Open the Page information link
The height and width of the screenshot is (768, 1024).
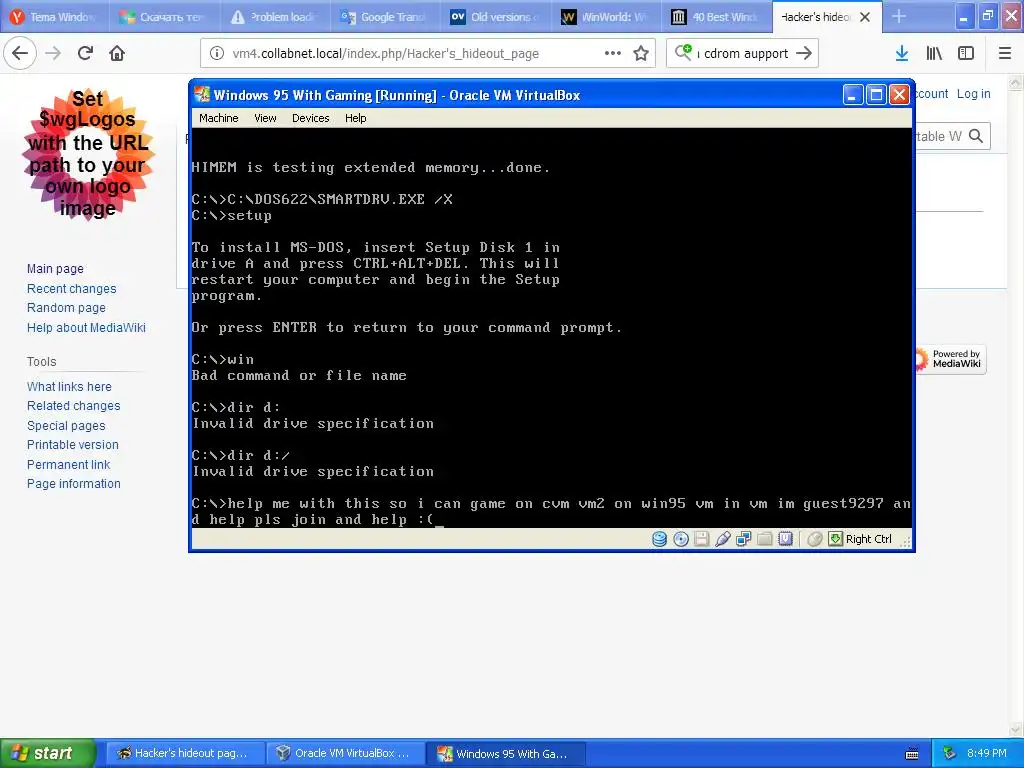pos(74,484)
